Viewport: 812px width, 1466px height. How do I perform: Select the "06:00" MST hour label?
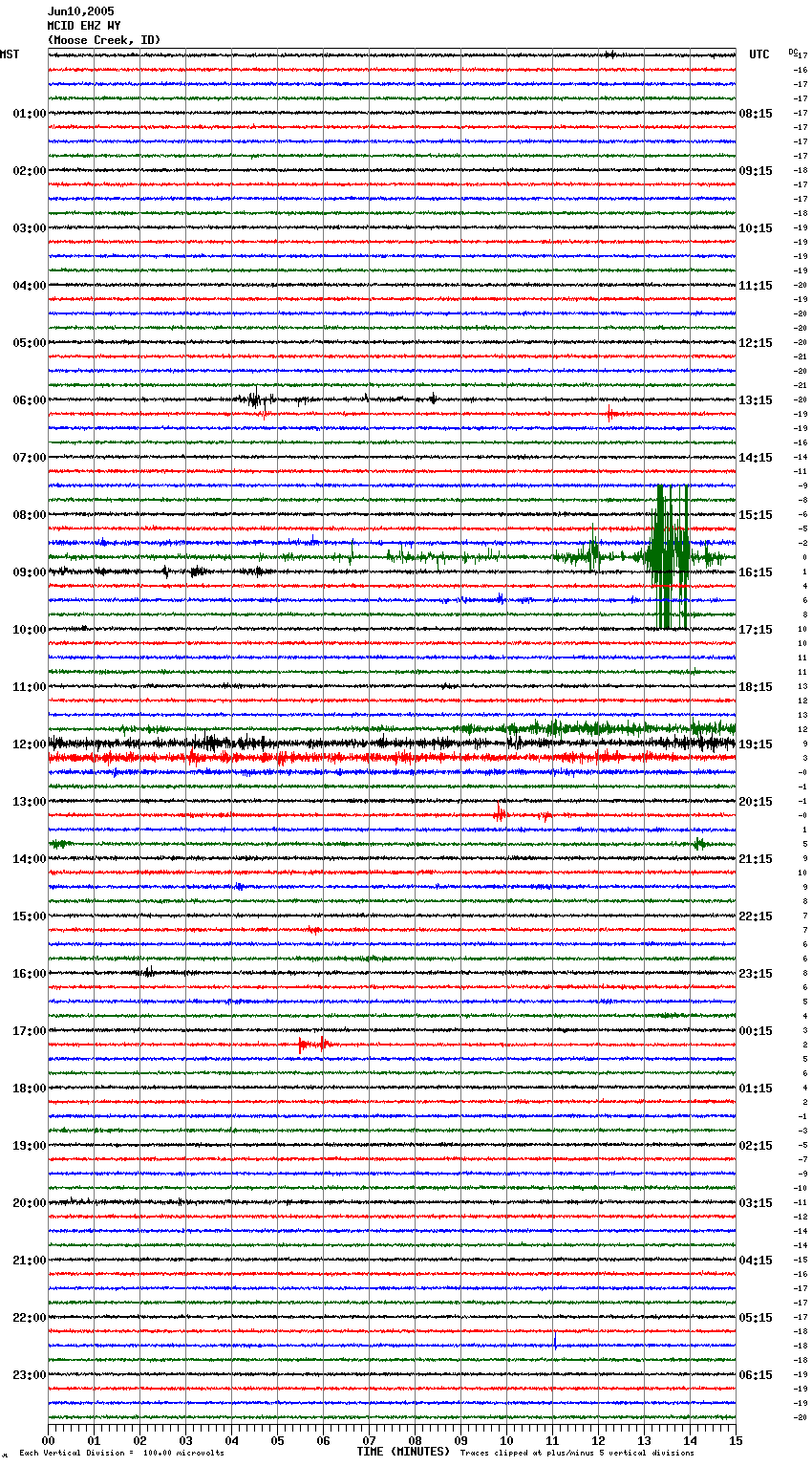(29, 400)
